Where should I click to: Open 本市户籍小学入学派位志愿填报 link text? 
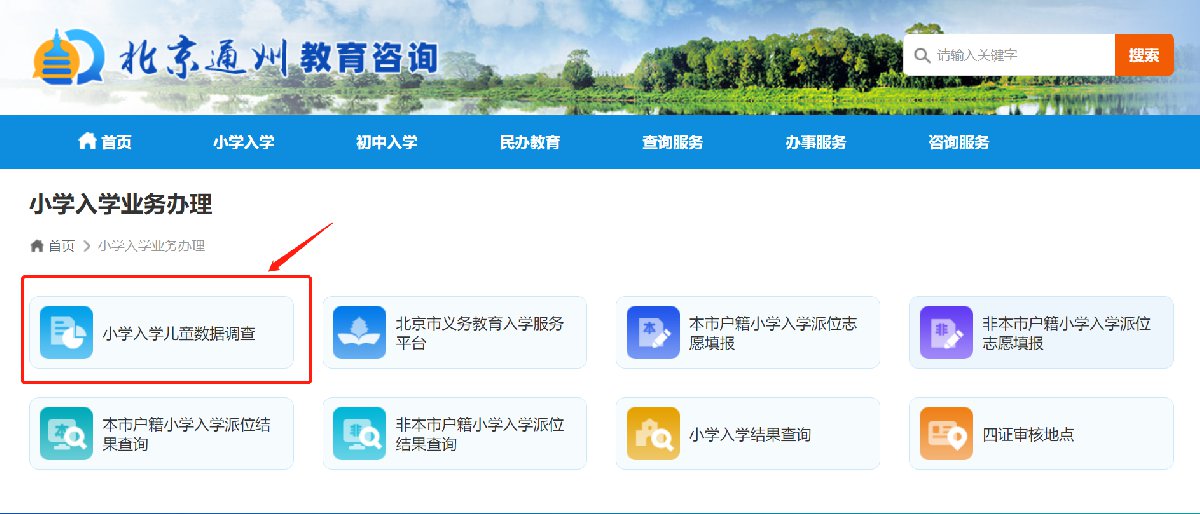(x=773, y=333)
